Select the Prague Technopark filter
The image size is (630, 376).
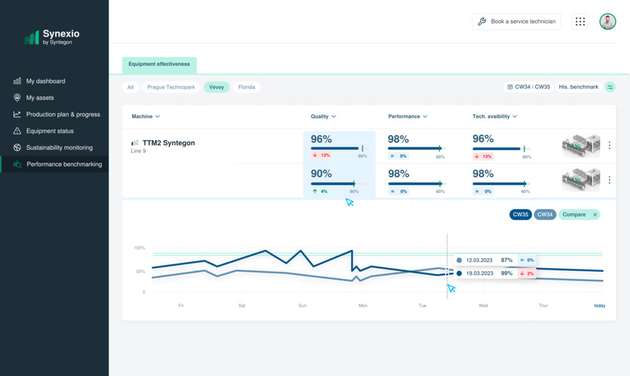tap(171, 87)
